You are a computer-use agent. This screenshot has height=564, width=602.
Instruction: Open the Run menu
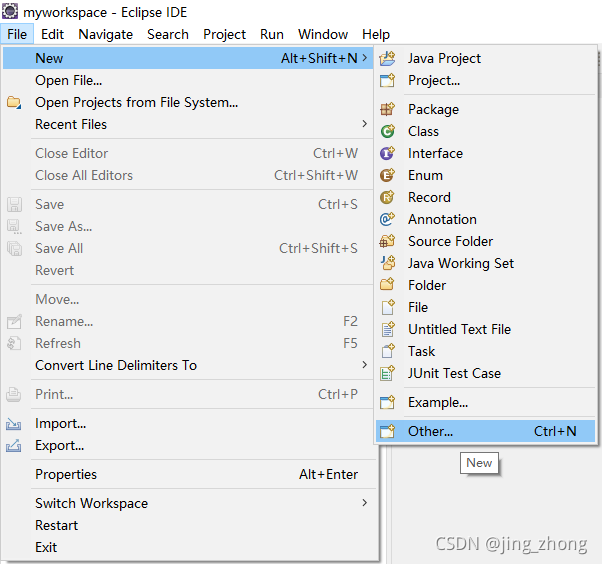pyautogui.click(x=272, y=34)
